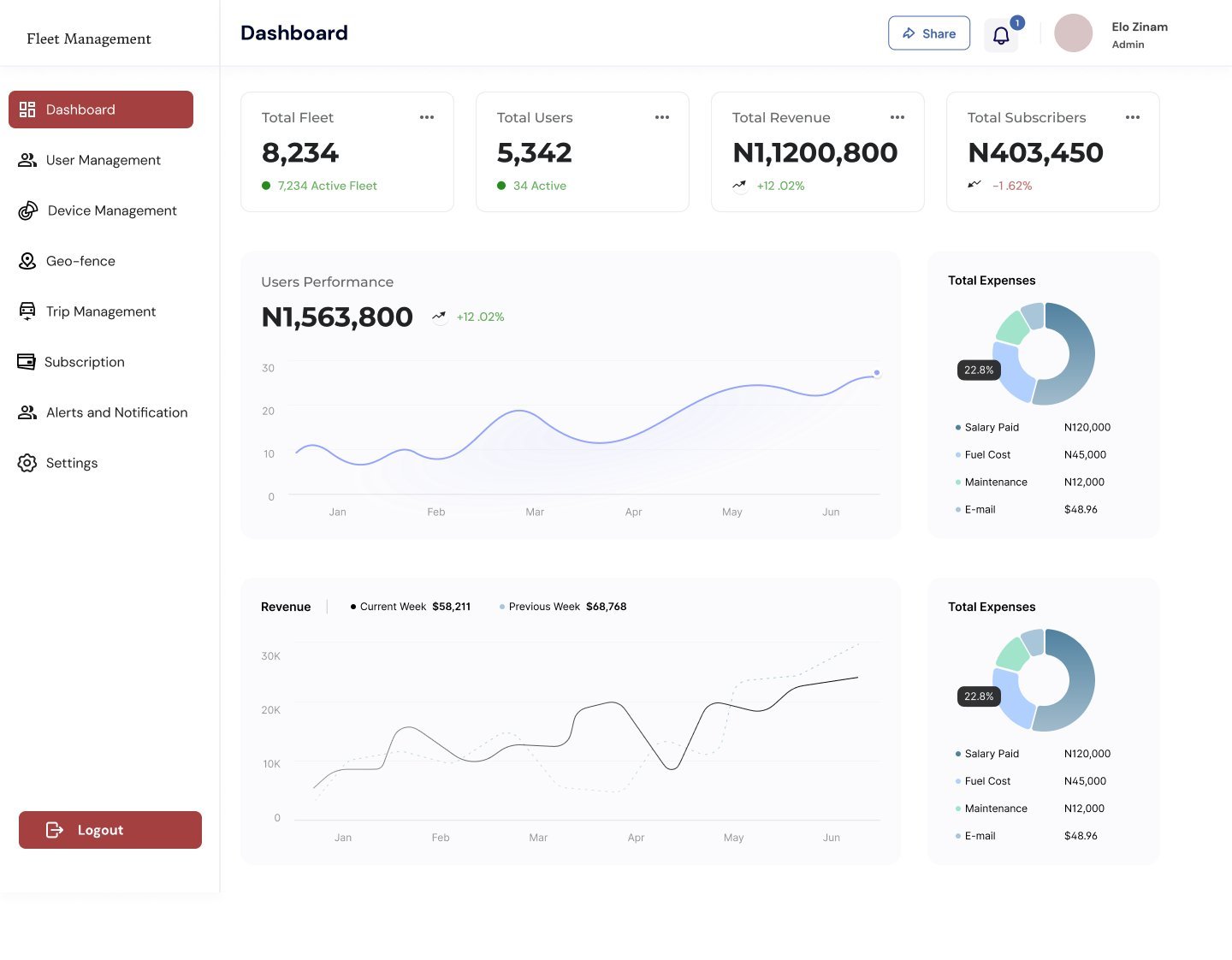1232x960 pixels.
Task: Click the lower donut chart 22.8% label
Action: pyautogui.click(x=979, y=696)
